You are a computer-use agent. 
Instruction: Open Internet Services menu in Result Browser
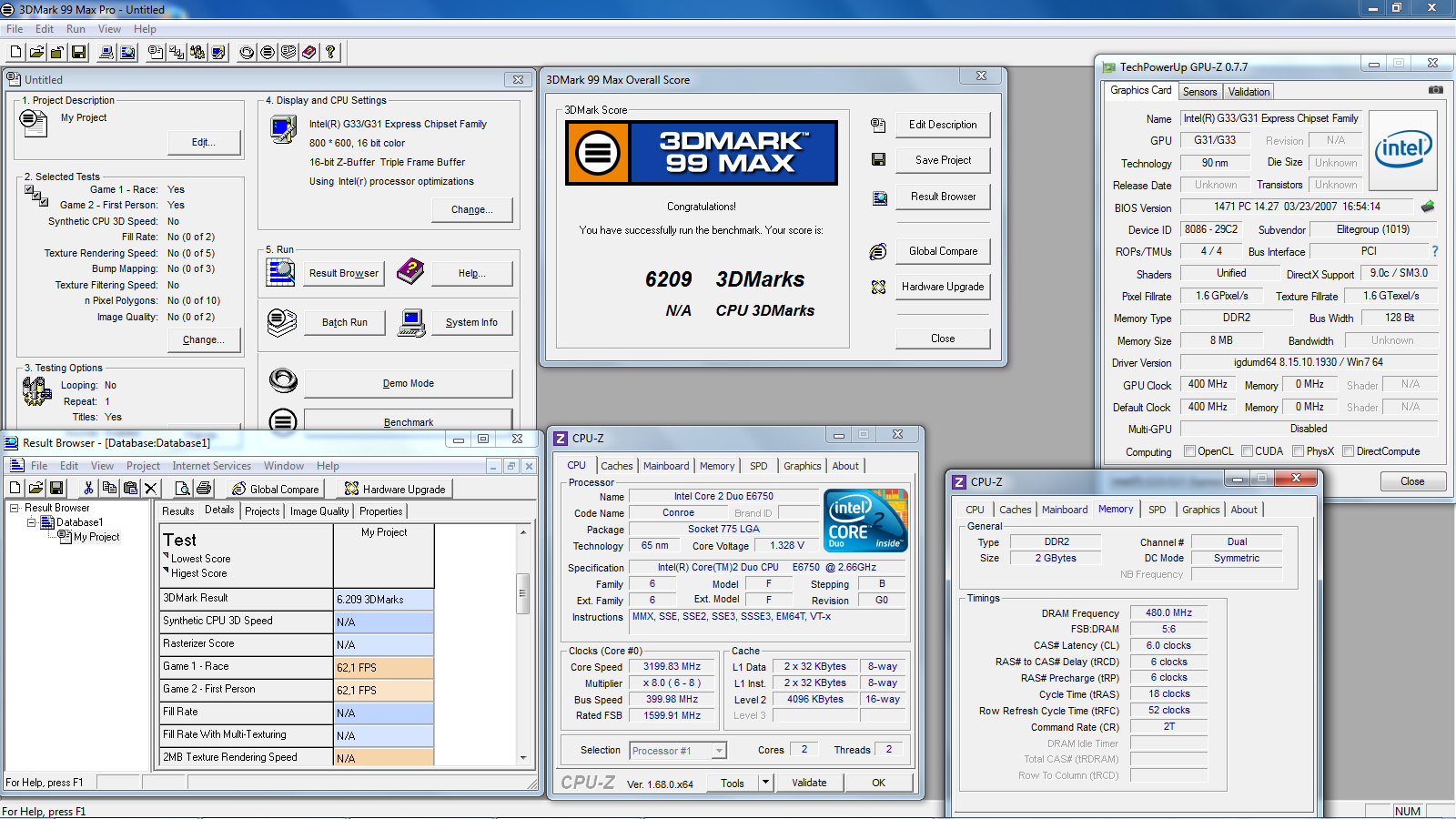pyautogui.click(x=211, y=466)
